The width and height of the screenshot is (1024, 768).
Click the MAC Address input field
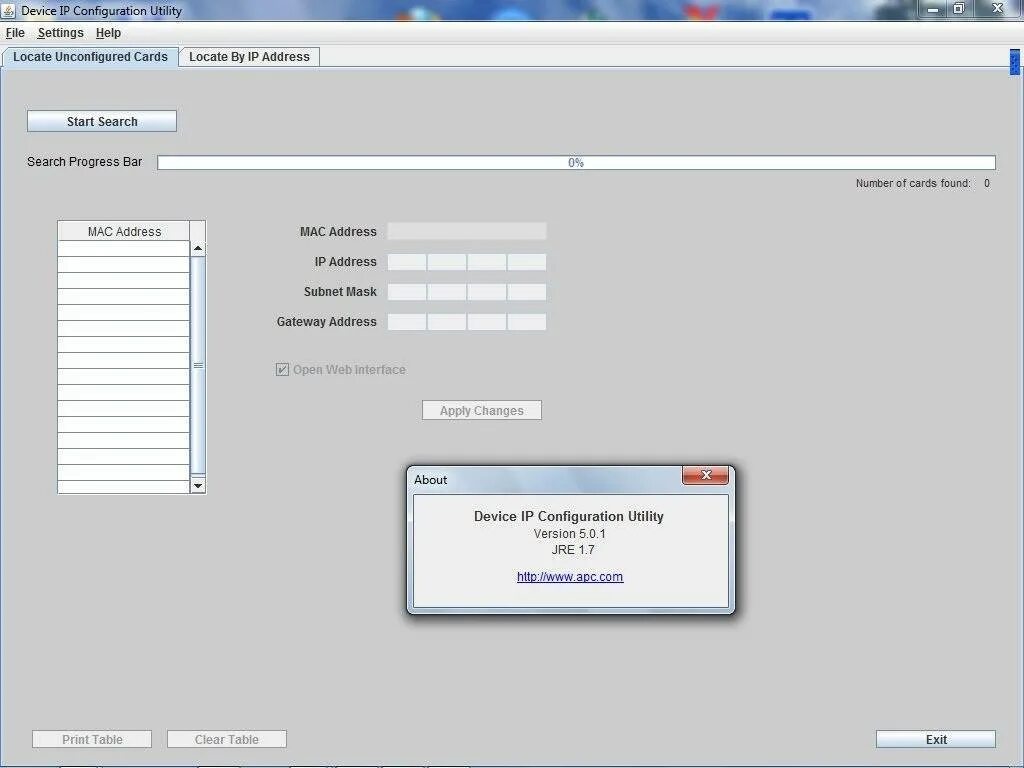(x=467, y=231)
